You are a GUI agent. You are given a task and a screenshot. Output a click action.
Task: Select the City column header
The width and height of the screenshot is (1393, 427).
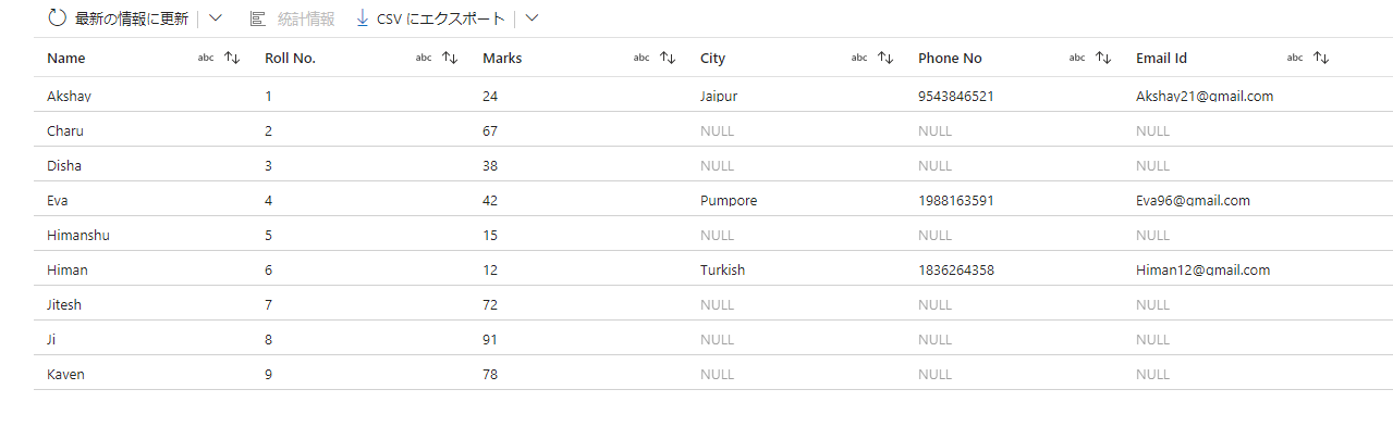coord(713,58)
